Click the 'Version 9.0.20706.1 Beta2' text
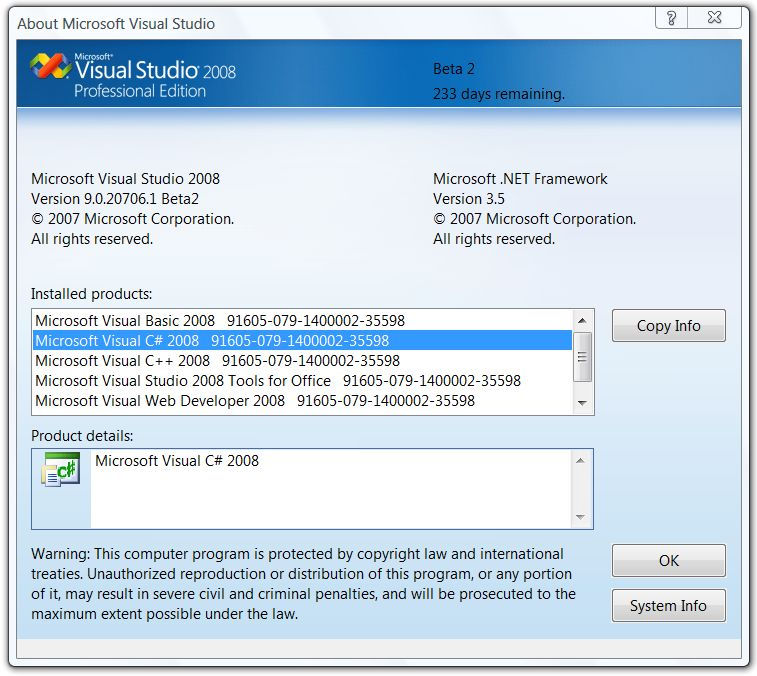Image resolution: width=757 pixels, height=676 pixels. (x=115, y=198)
